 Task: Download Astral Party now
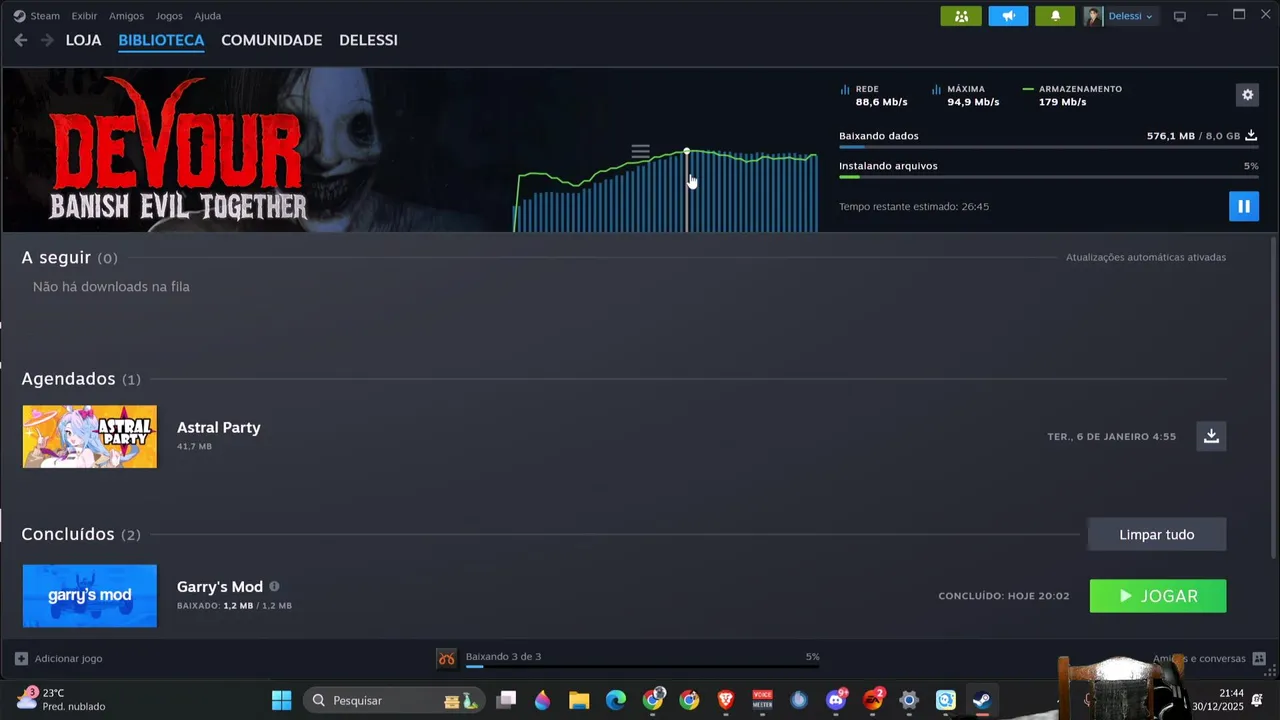pyautogui.click(x=1211, y=436)
